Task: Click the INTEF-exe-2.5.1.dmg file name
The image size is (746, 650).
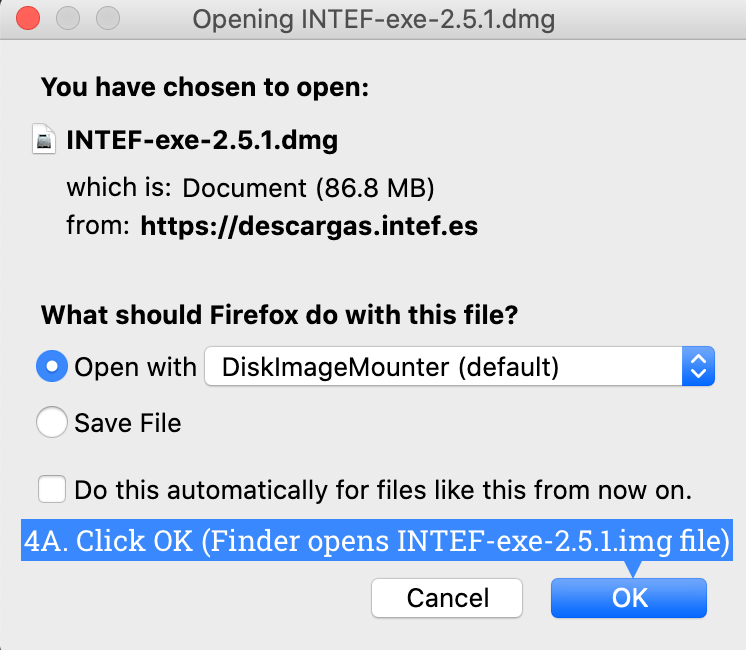Action: coord(202,140)
